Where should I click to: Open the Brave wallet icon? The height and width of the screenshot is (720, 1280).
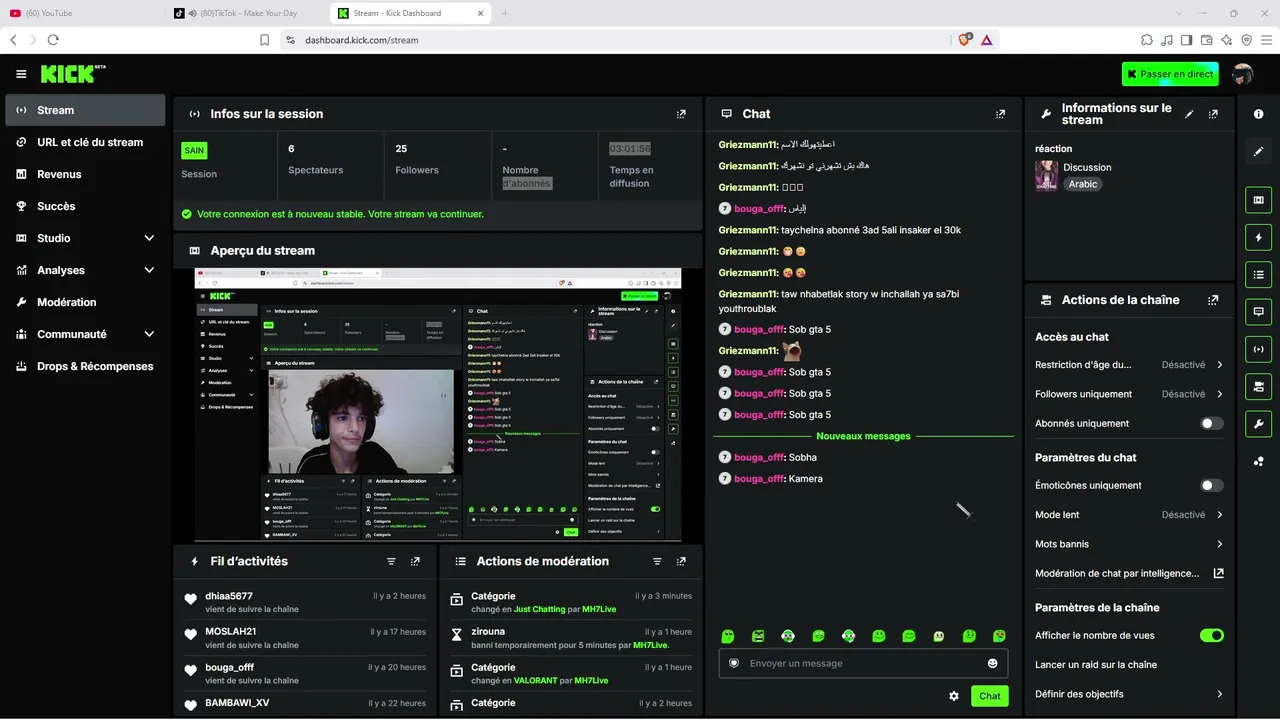1206,40
